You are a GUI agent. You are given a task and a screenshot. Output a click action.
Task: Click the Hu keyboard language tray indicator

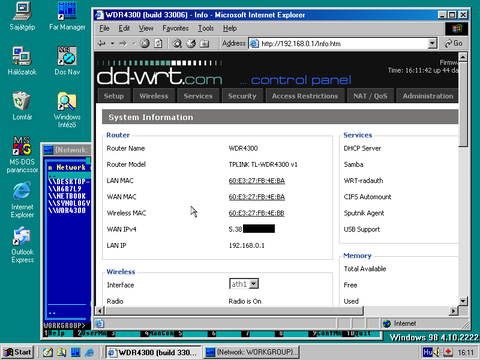coord(427,352)
